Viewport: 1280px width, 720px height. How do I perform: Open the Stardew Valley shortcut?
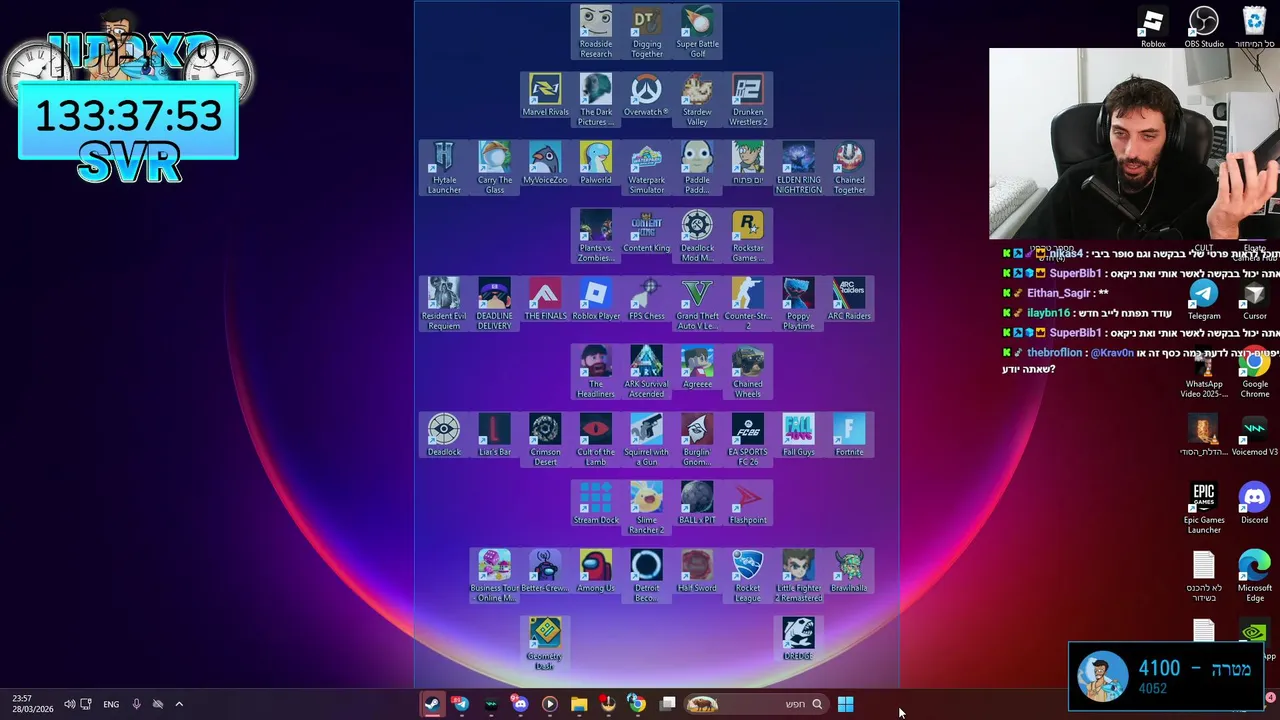pos(697,100)
